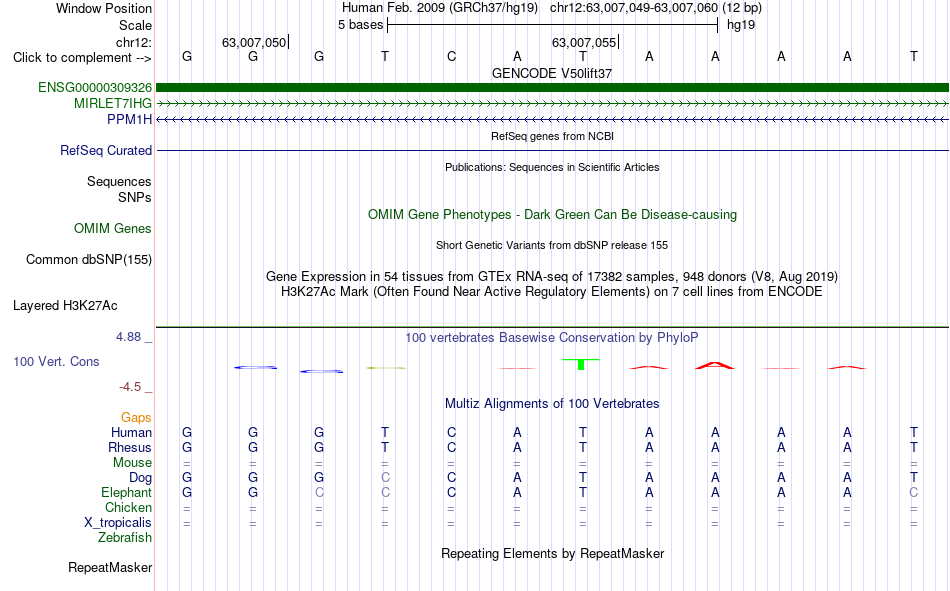Click the SNPs track label
950x591 pixels.
click(135, 198)
